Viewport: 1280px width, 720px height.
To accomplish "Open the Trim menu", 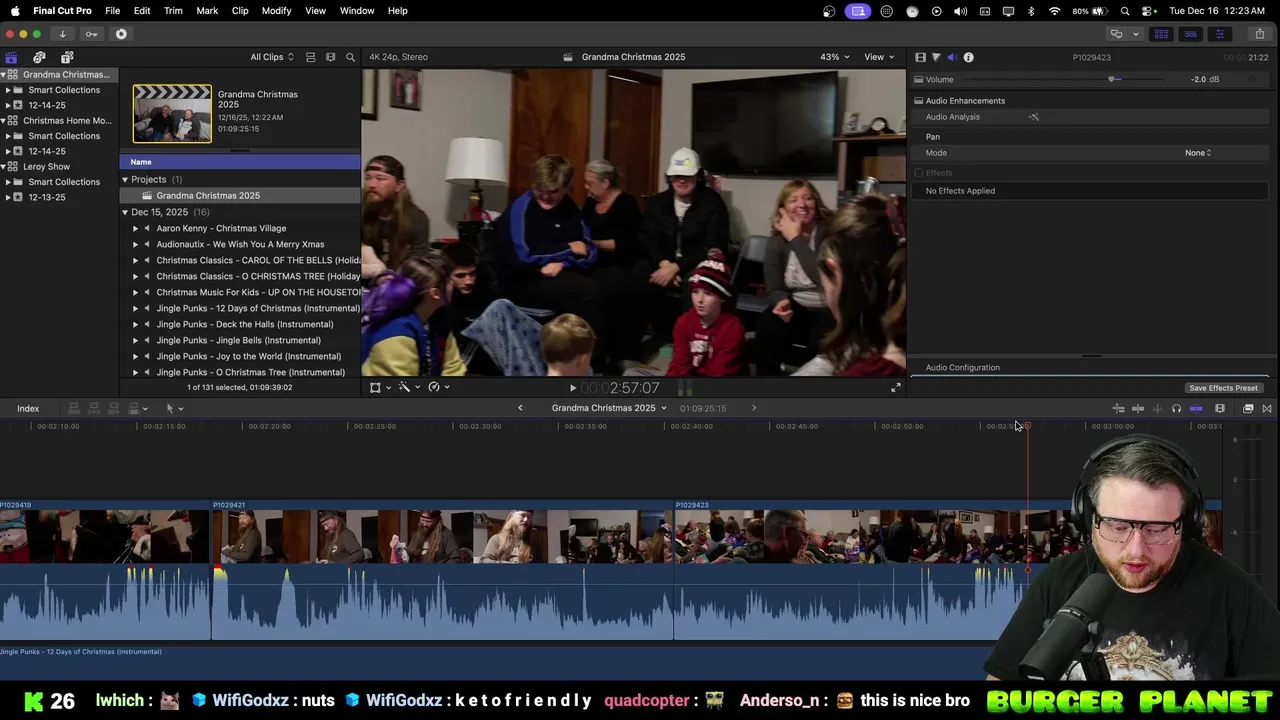I will 173,11.
